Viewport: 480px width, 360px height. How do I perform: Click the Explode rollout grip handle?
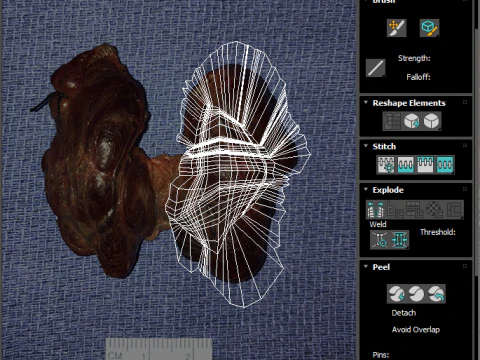click(465, 189)
